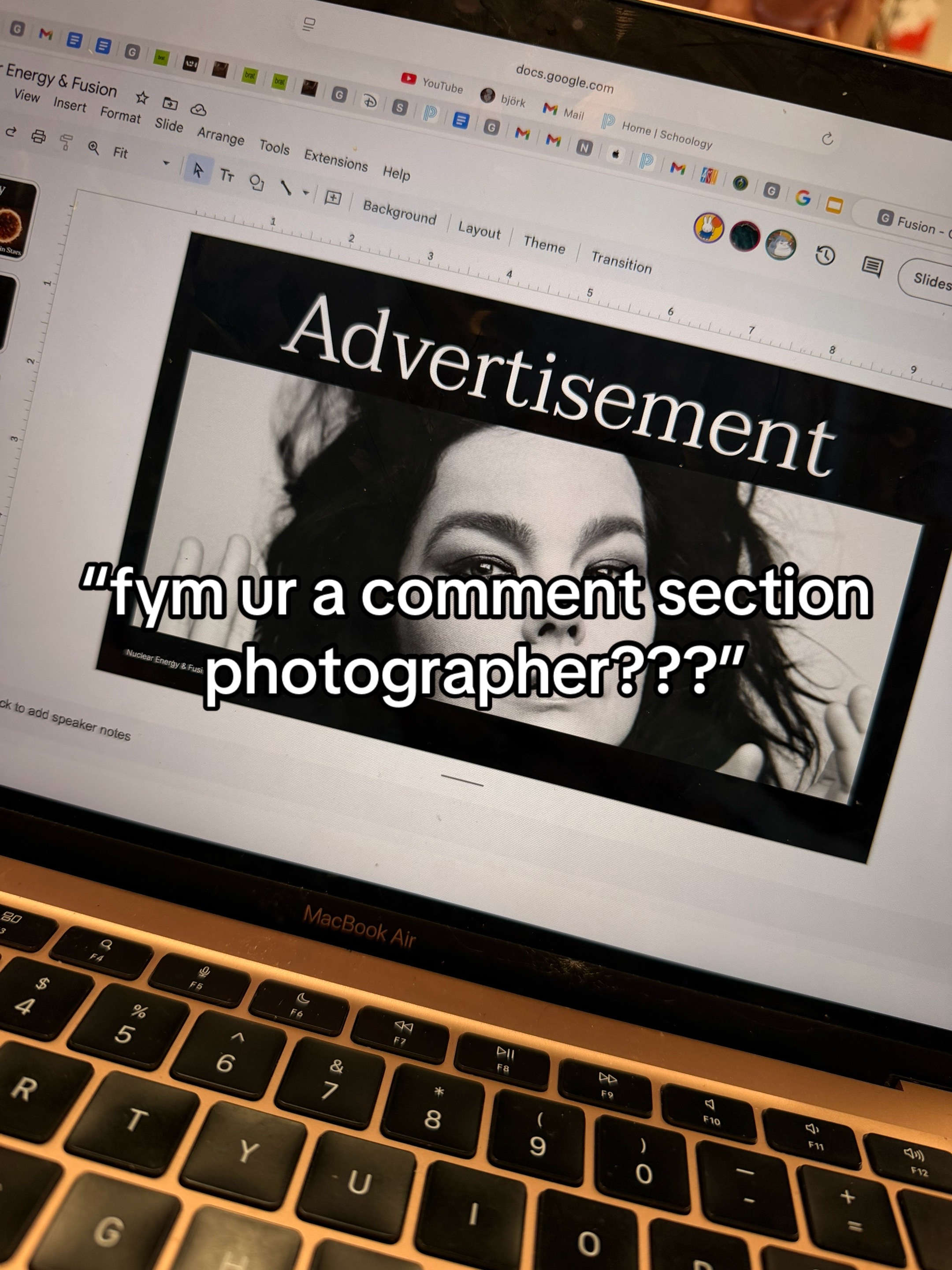
Task: Open the YouTube favorite link
Action: (x=432, y=83)
